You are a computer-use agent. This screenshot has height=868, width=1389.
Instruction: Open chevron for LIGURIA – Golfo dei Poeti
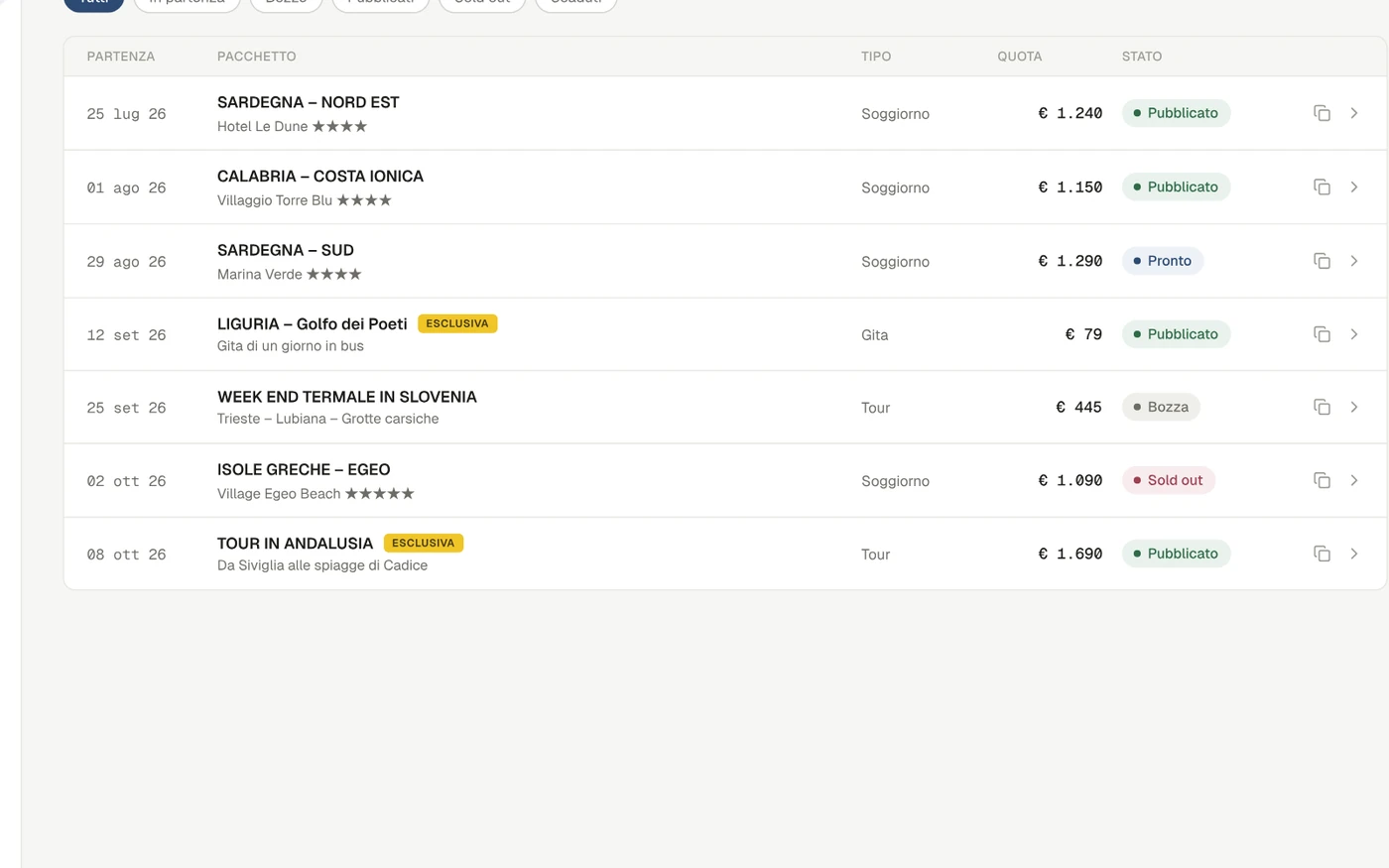pyautogui.click(x=1354, y=334)
